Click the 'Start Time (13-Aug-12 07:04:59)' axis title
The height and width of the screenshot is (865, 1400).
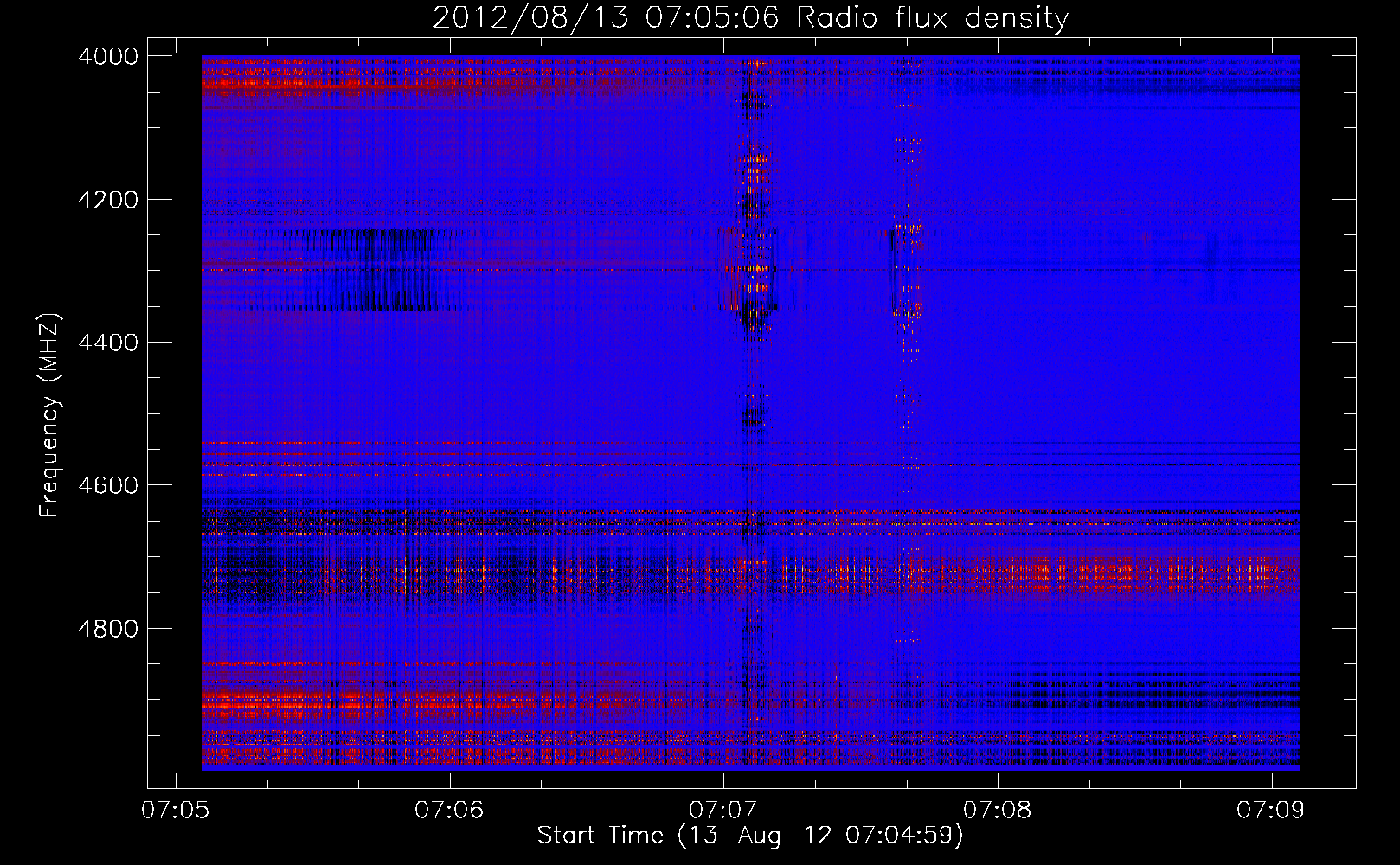point(750,836)
